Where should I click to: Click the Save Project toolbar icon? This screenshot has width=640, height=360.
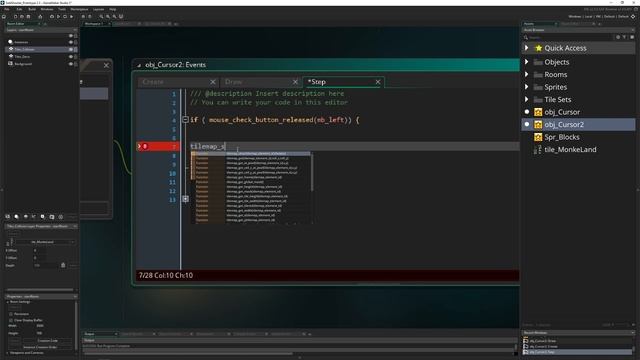[28, 16]
